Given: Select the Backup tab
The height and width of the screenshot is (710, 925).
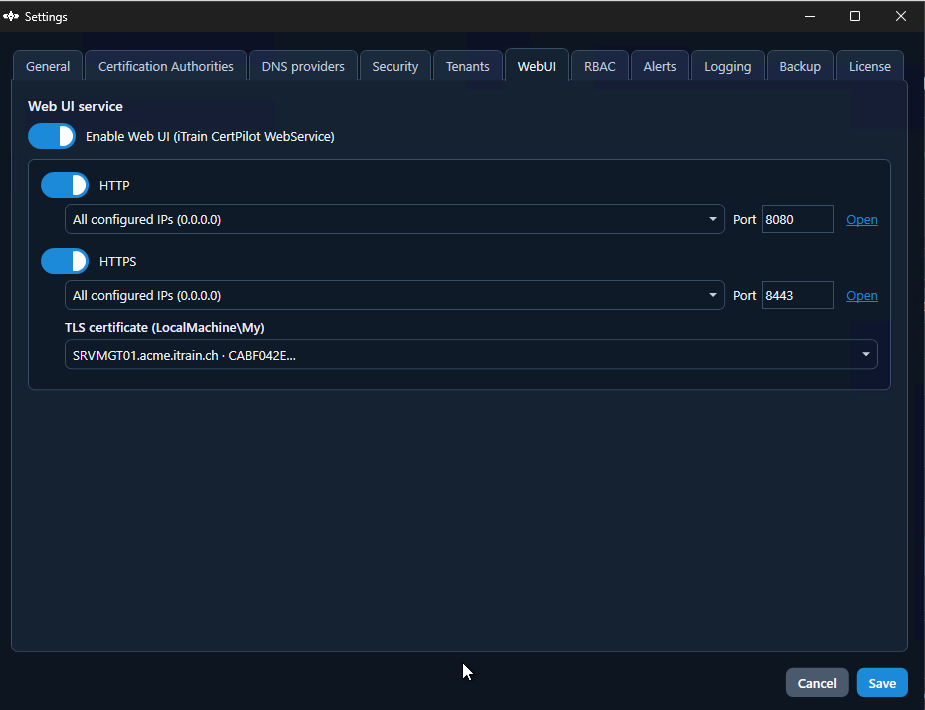Looking at the screenshot, I should (800, 66).
